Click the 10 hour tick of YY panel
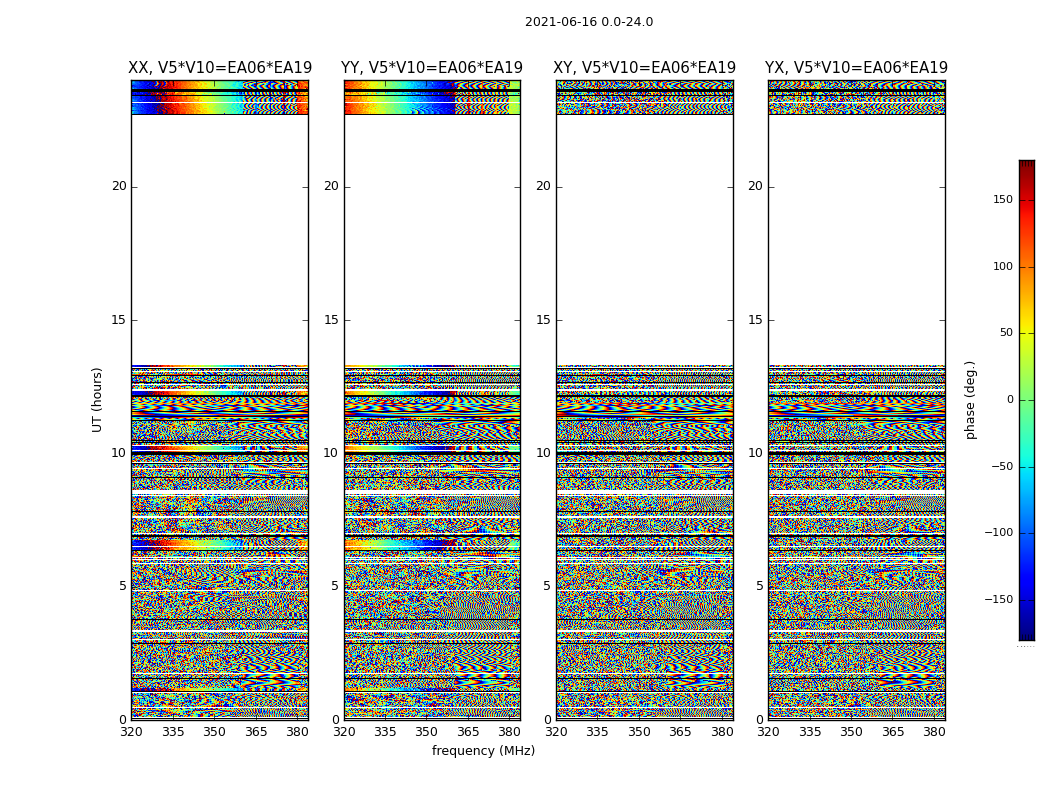This screenshot has width=1050, height=800. point(331,453)
